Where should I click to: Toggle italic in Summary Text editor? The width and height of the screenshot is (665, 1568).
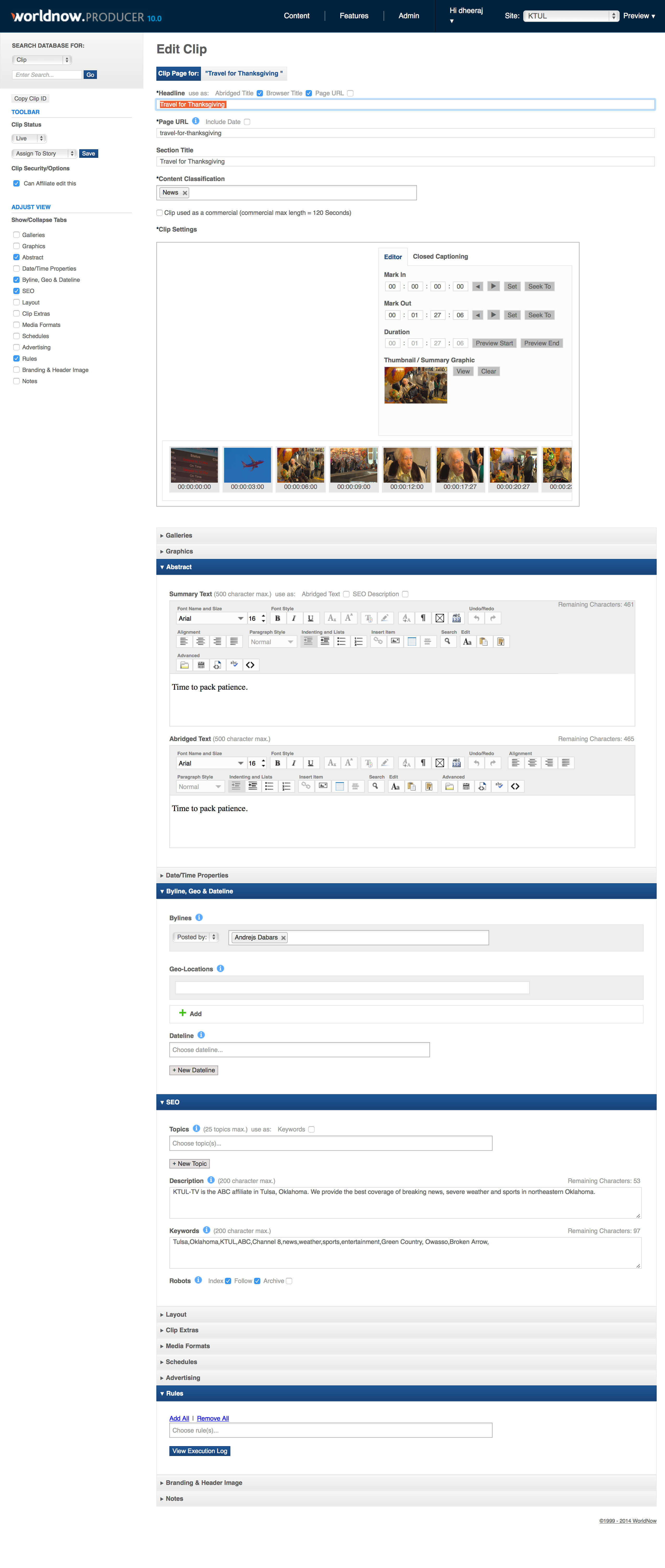(294, 618)
